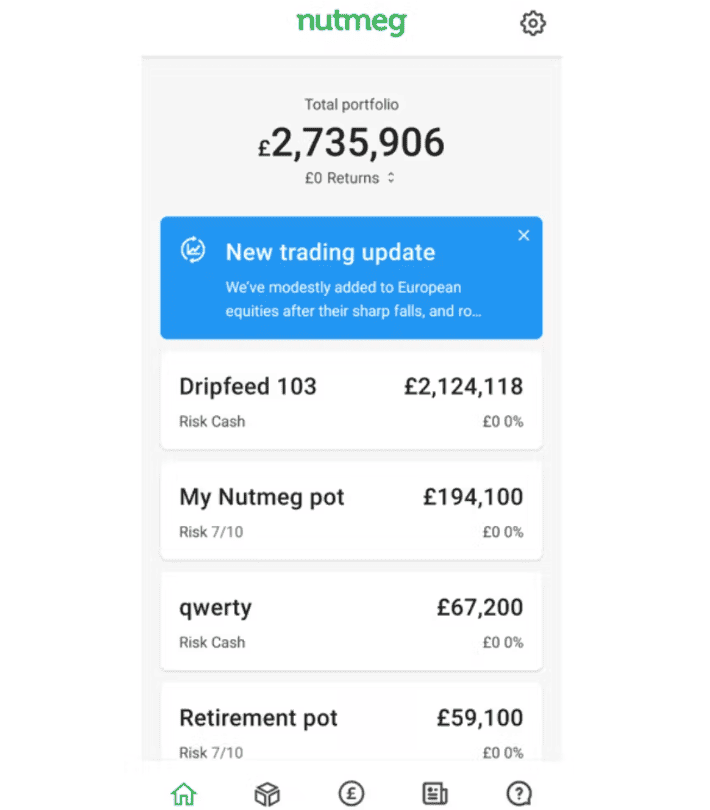
Task: View the Total portfolio balance
Action: [351, 142]
